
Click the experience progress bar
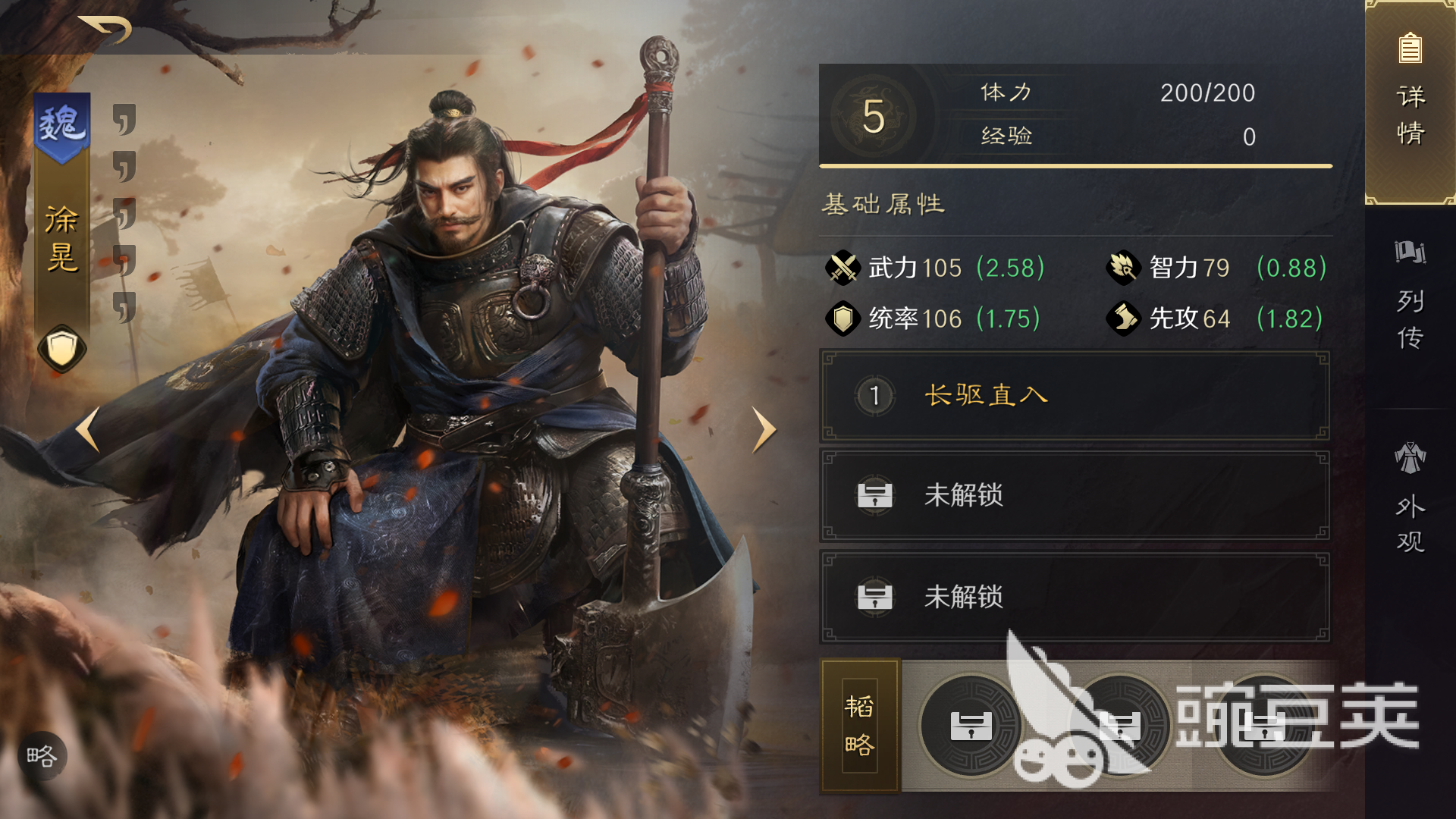tap(1075, 165)
